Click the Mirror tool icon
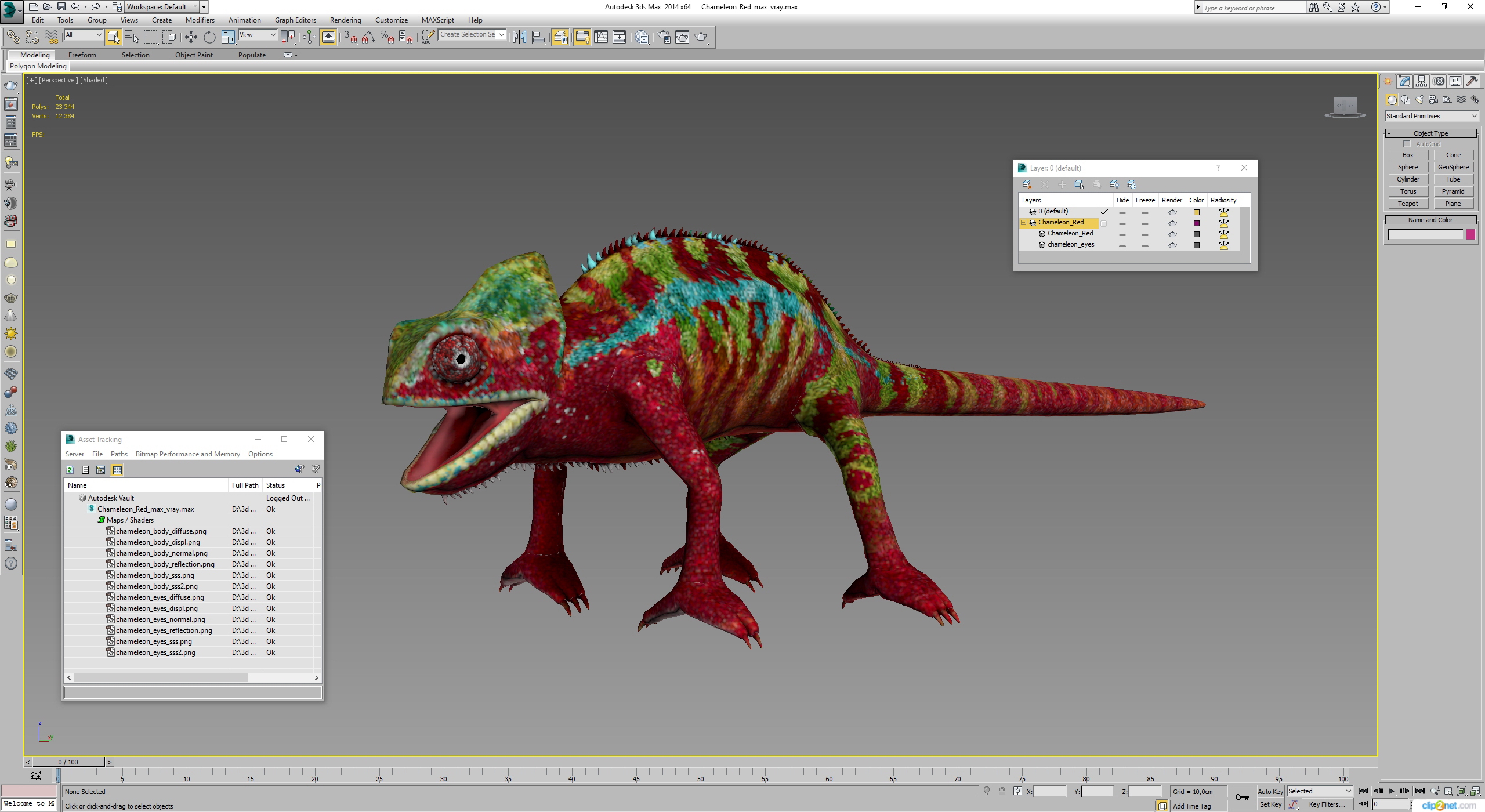This screenshot has width=1485, height=812. 519,37
